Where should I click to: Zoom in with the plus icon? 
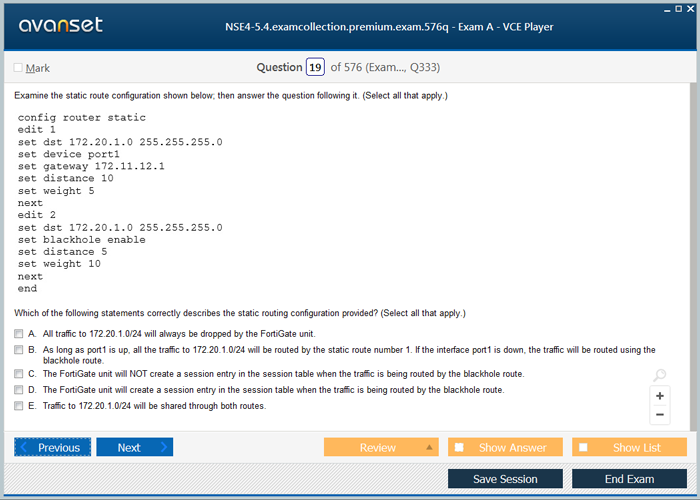tap(659, 395)
